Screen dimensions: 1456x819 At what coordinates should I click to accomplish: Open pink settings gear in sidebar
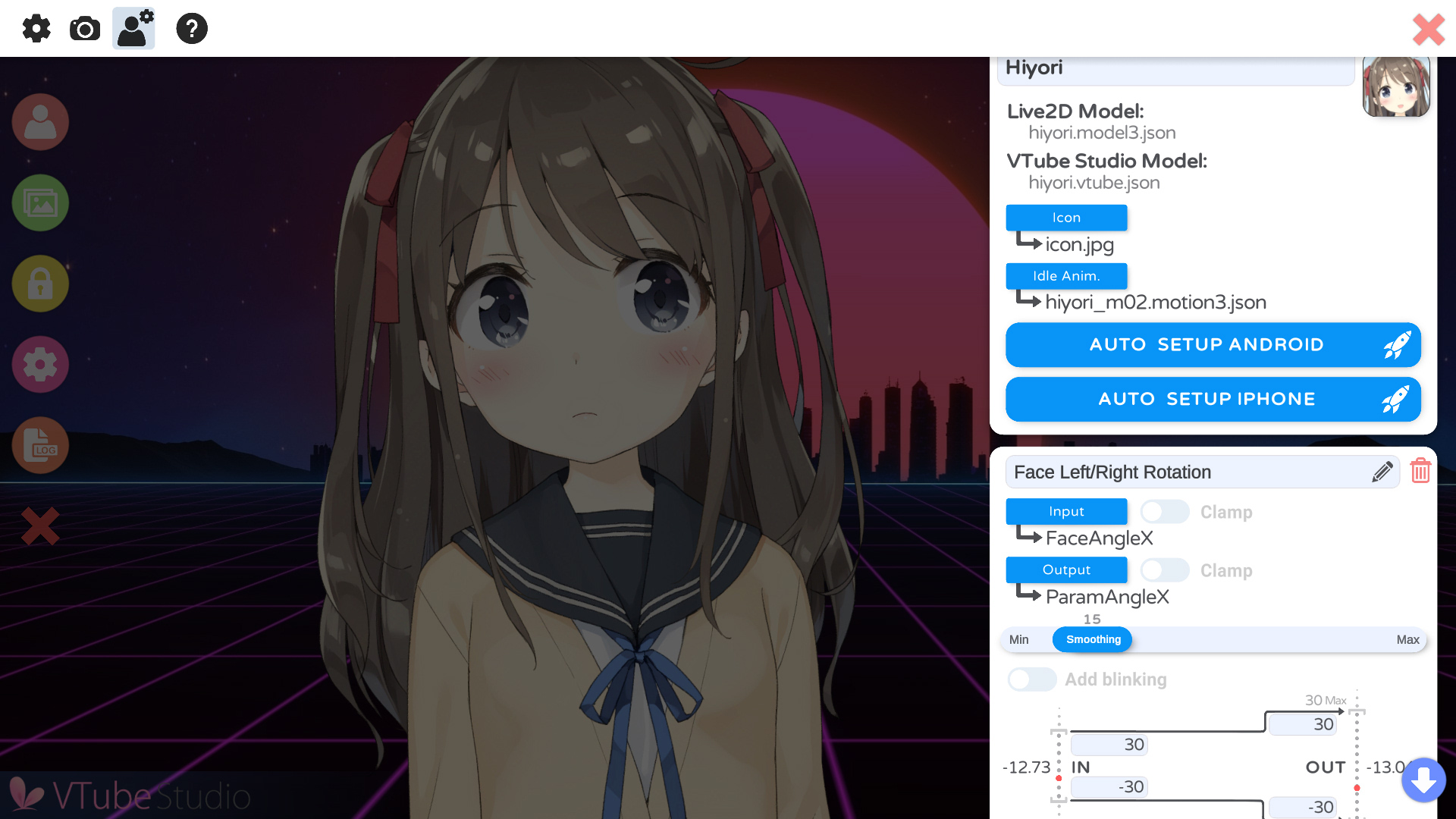point(40,365)
